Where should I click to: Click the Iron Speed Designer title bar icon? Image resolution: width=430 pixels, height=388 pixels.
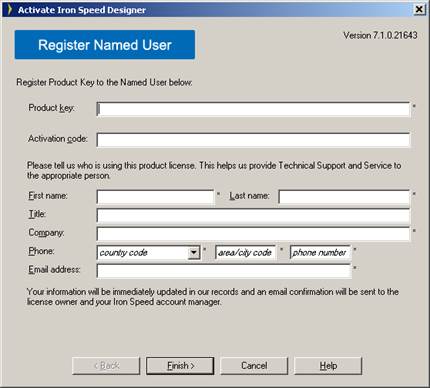[10, 9]
